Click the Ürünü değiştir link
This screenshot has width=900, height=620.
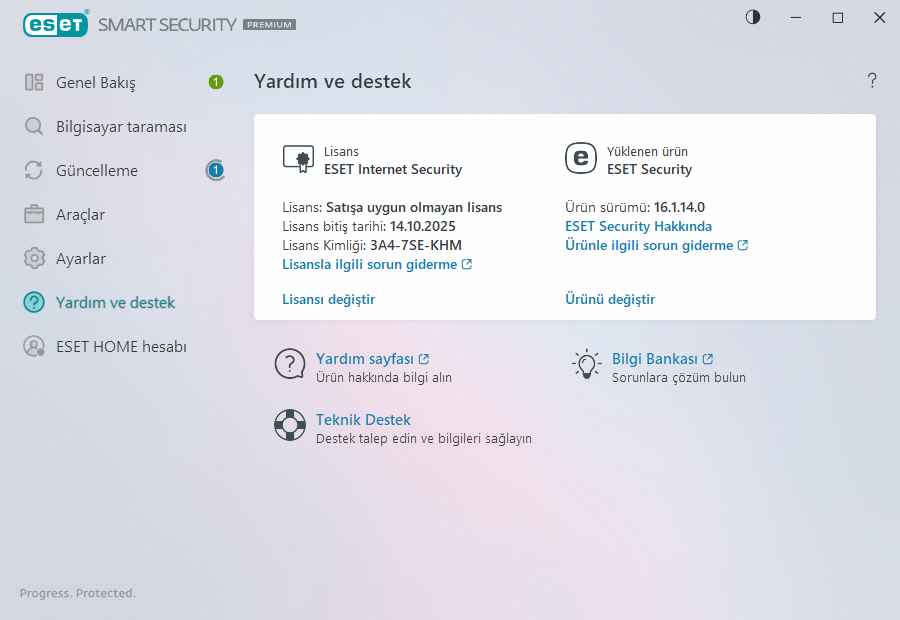pos(610,299)
